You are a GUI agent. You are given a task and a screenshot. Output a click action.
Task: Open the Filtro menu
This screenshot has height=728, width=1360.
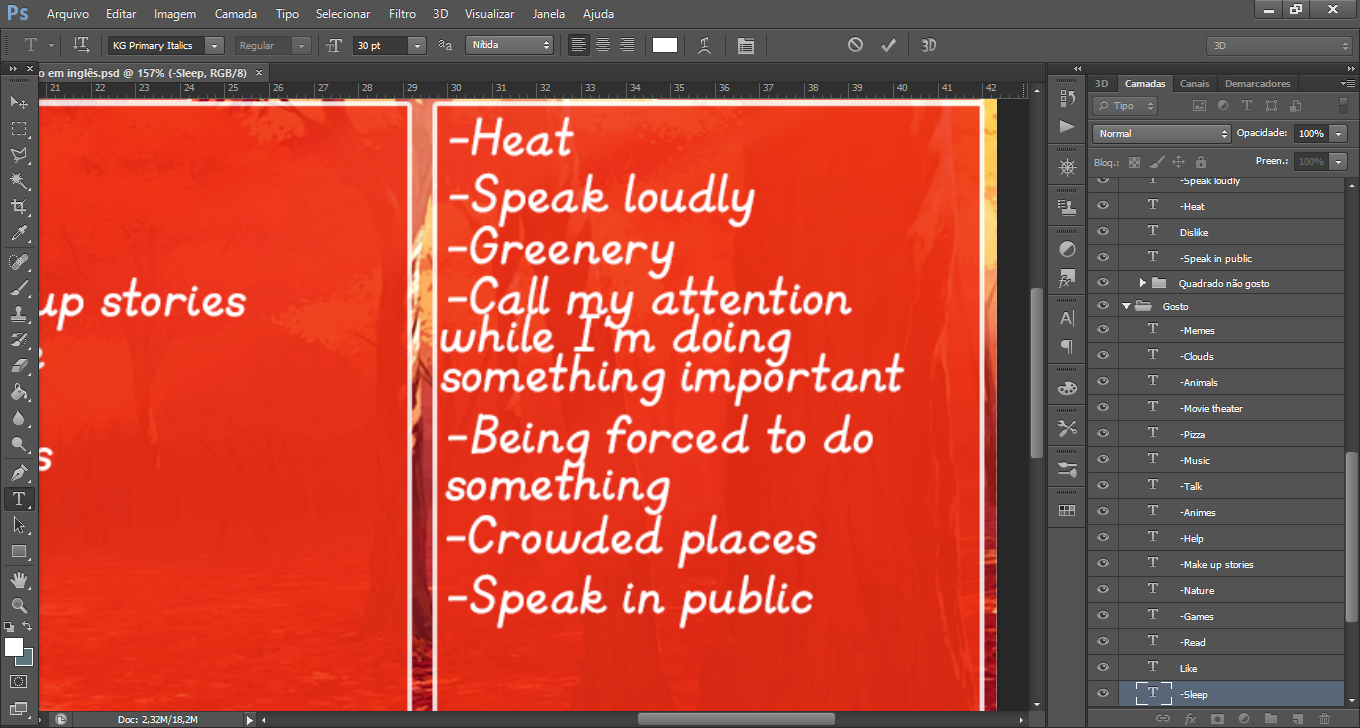coord(402,14)
